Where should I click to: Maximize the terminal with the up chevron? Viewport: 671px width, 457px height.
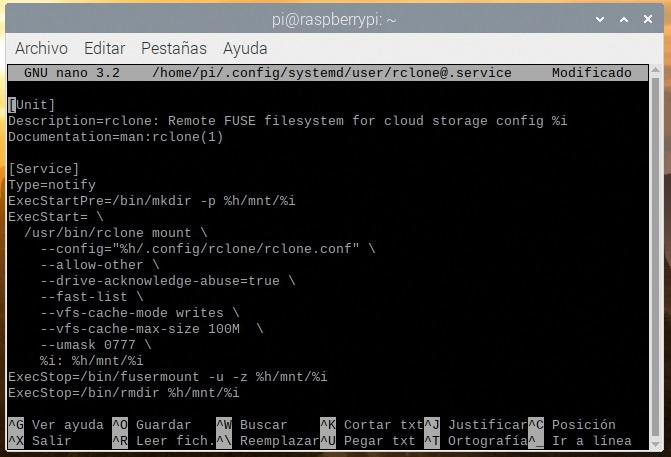(624, 19)
